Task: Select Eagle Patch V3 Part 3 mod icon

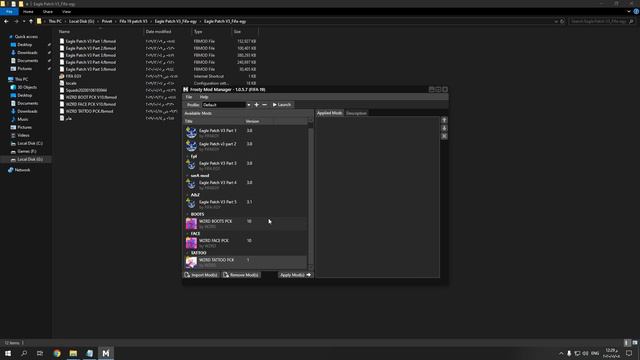Action: 191,165
